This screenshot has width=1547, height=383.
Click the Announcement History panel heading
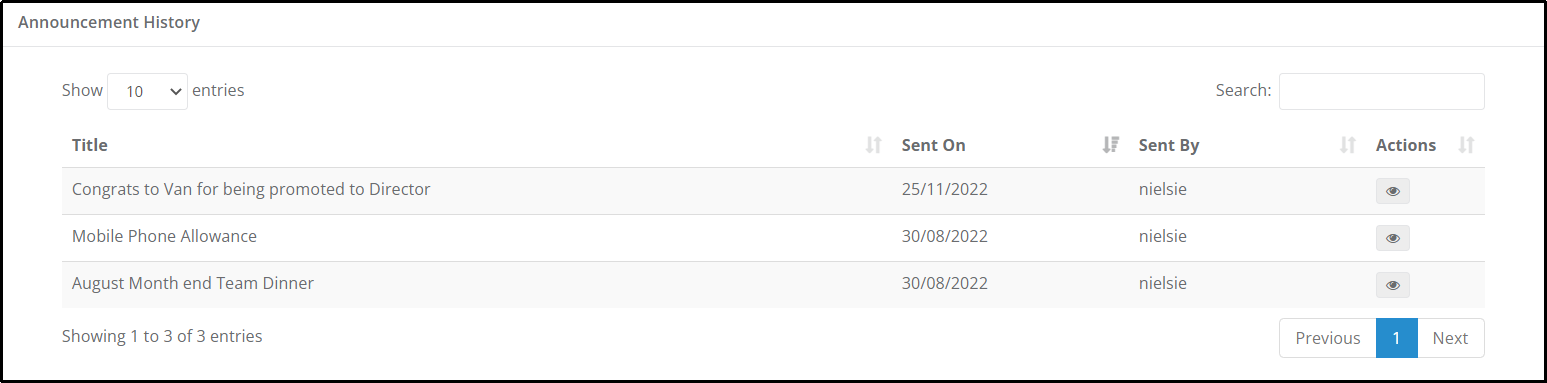(x=109, y=22)
